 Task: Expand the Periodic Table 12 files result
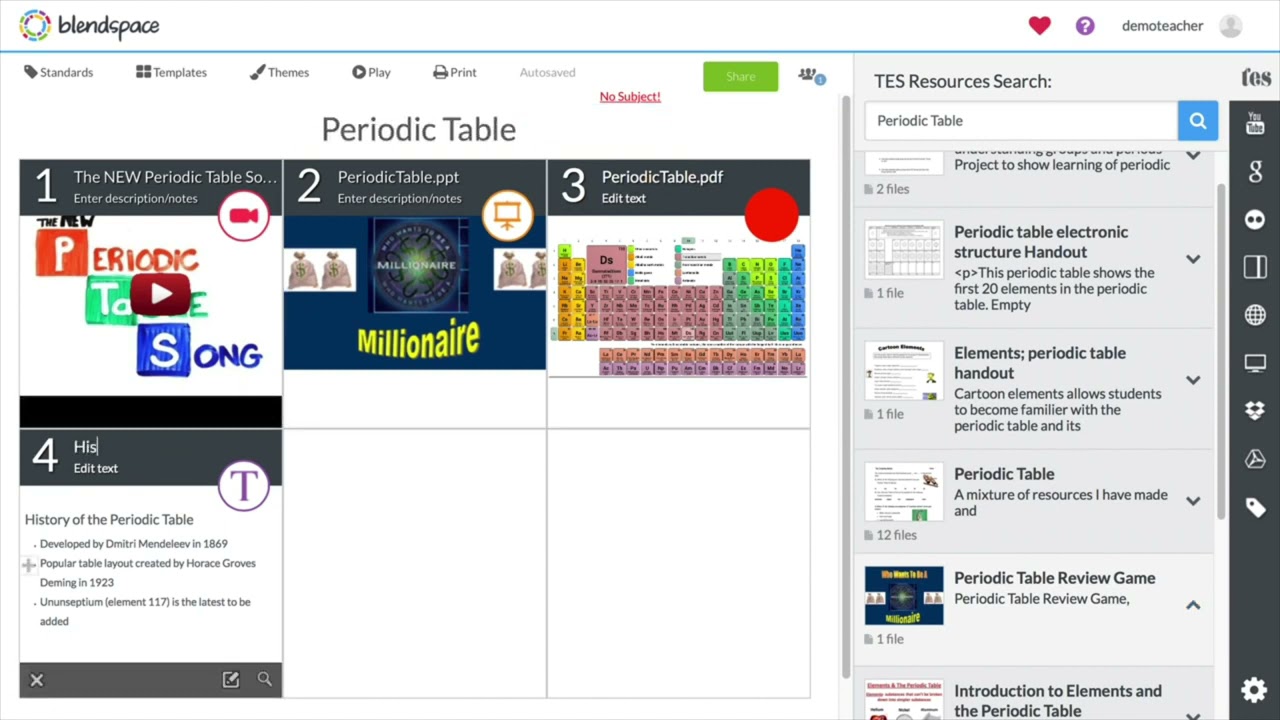(x=1193, y=501)
